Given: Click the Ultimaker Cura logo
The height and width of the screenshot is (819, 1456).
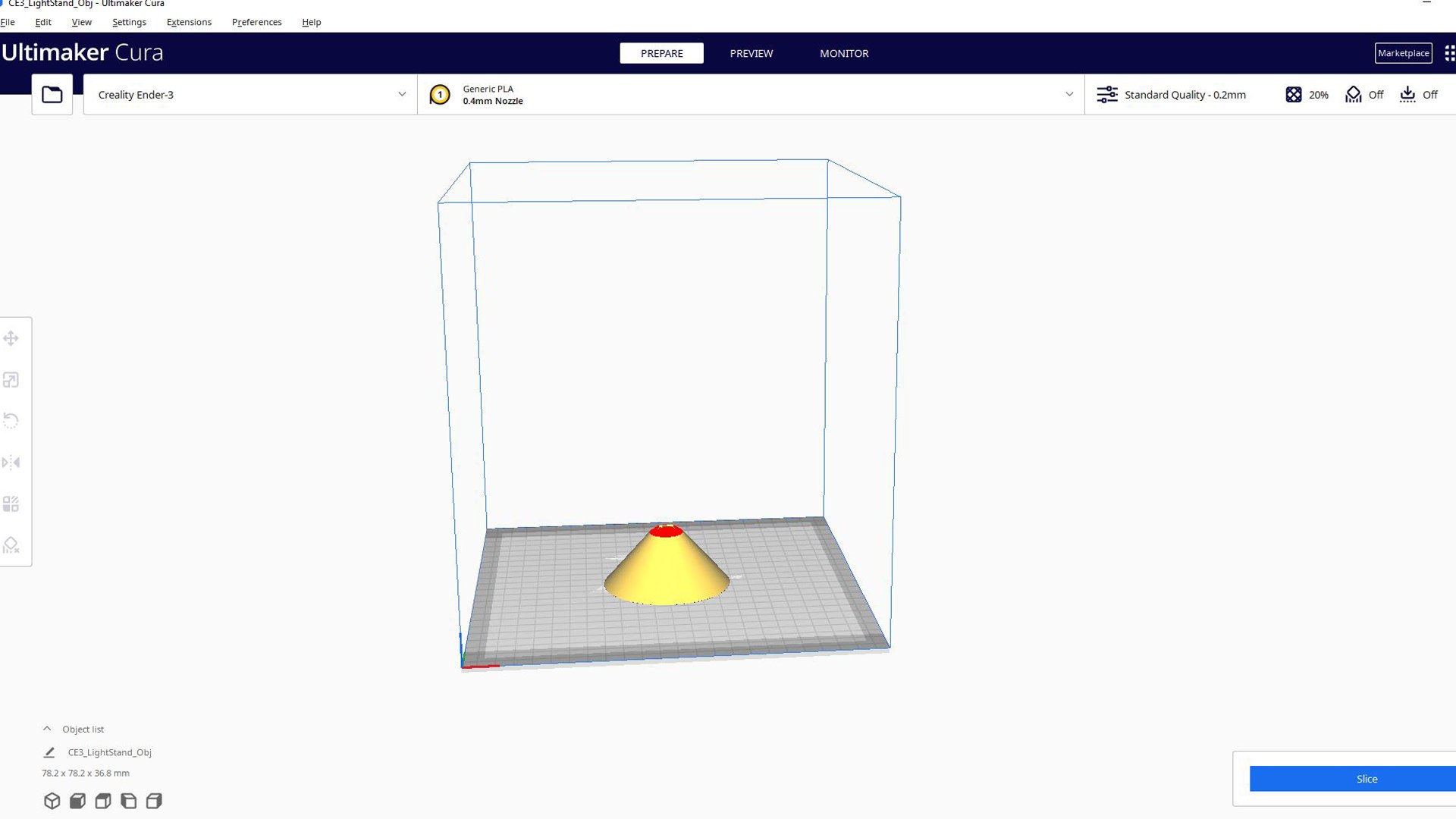Looking at the screenshot, I should pyautogui.click(x=82, y=52).
